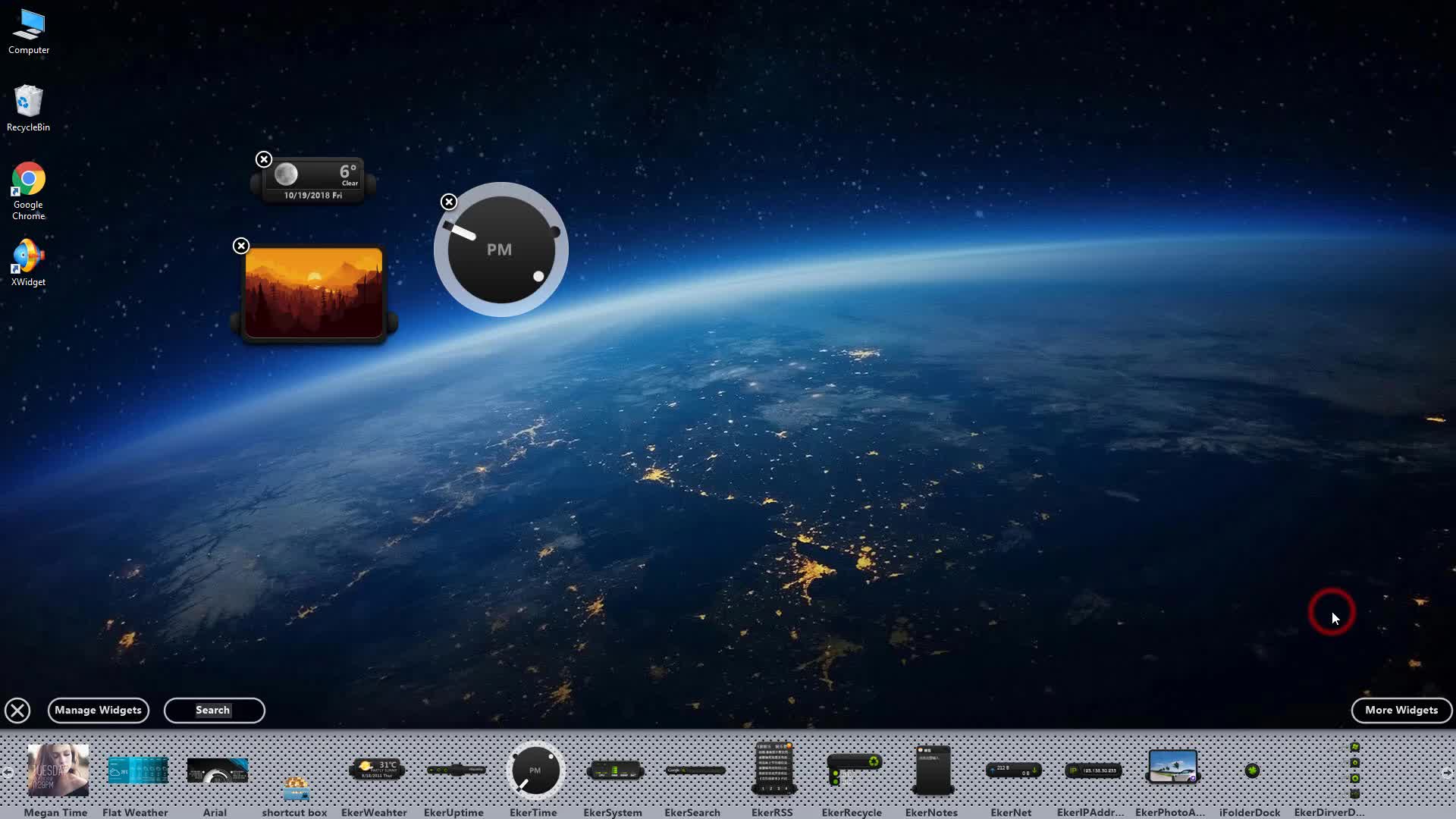Add the EkerTime clock widget from gallery
Image resolution: width=1456 pixels, height=819 pixels.
[535, 770]
